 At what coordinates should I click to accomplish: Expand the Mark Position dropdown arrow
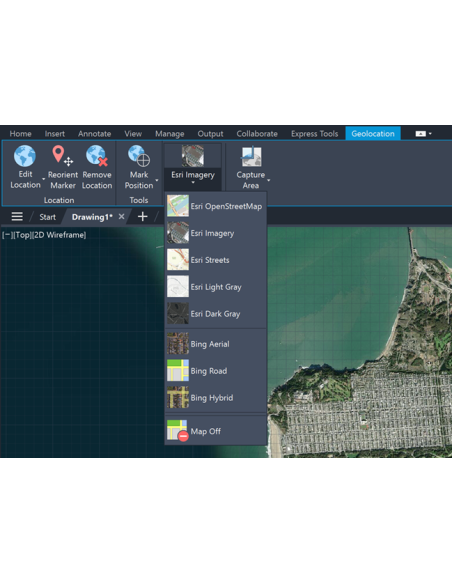(157, 180)
